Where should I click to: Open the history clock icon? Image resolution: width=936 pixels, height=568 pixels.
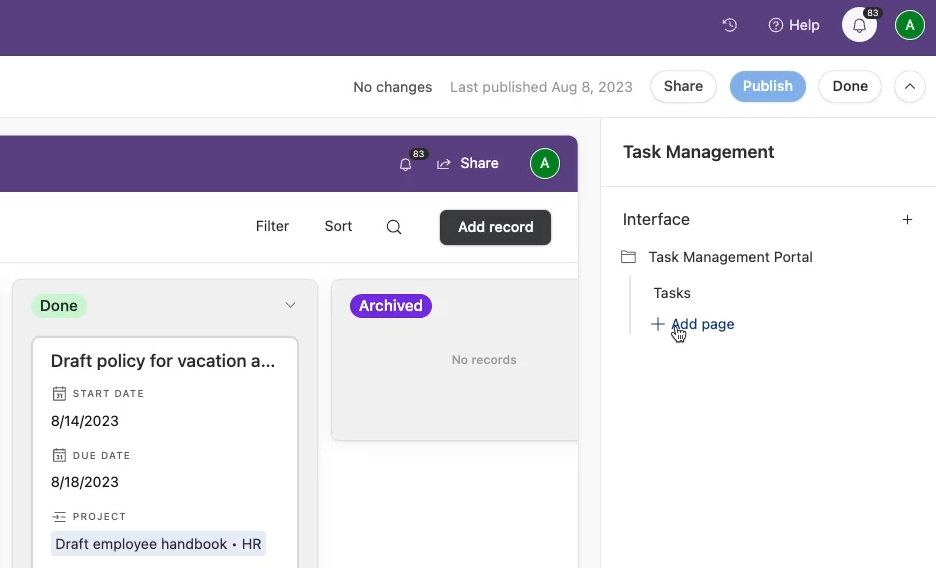point(730,25)
